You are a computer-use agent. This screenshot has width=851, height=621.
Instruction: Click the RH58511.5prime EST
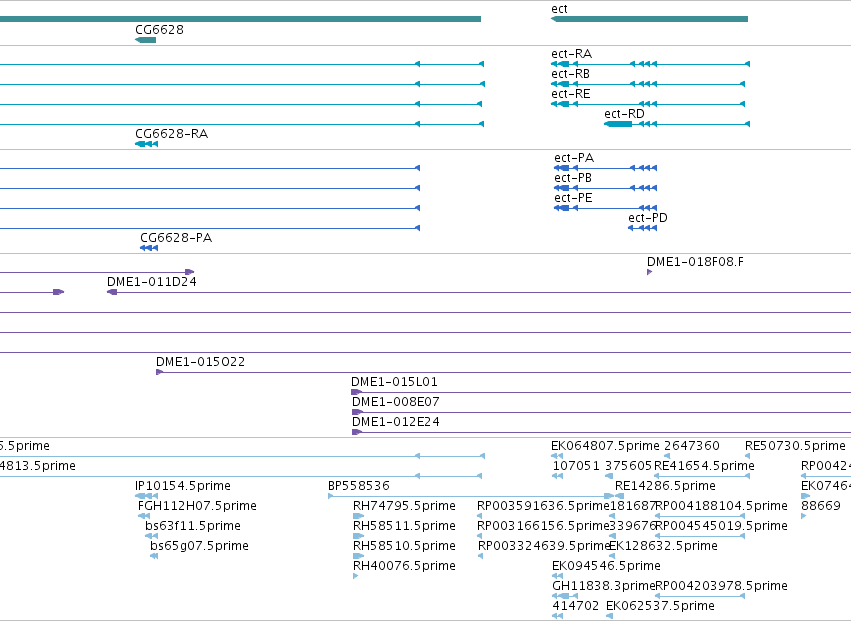pyautogui.click(x=358, y=536)
